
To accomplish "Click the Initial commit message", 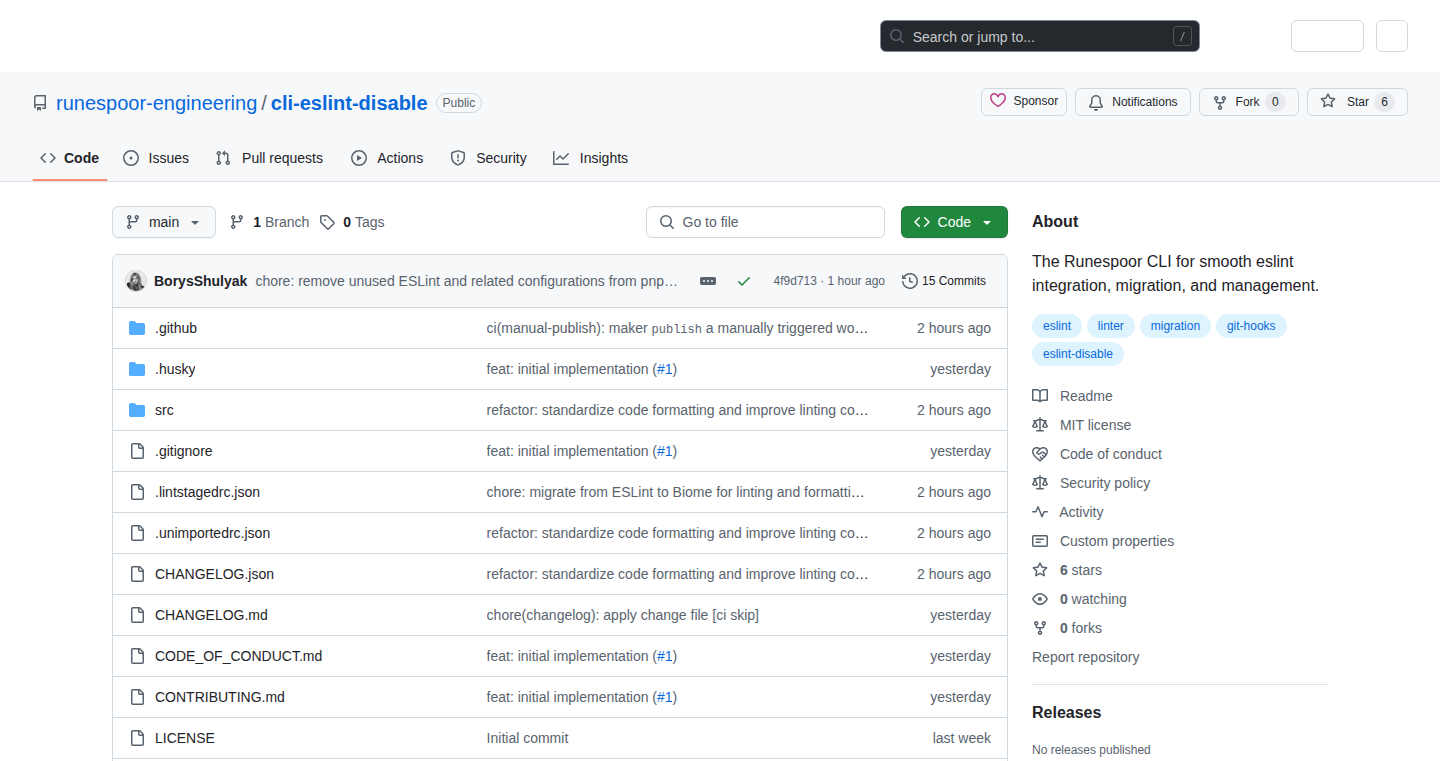I will (527, 738).
